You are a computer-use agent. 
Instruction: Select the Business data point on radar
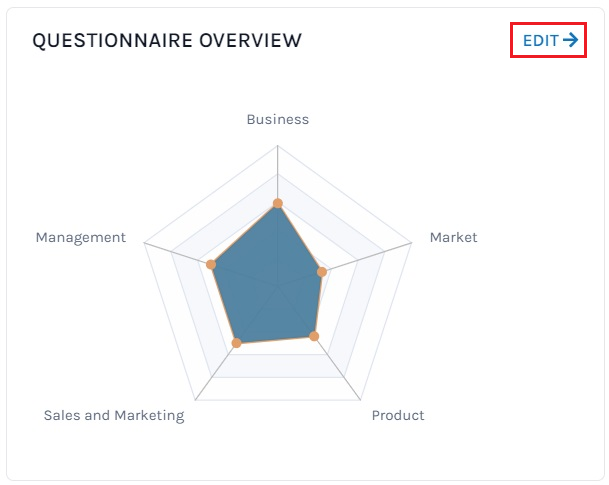277,203
